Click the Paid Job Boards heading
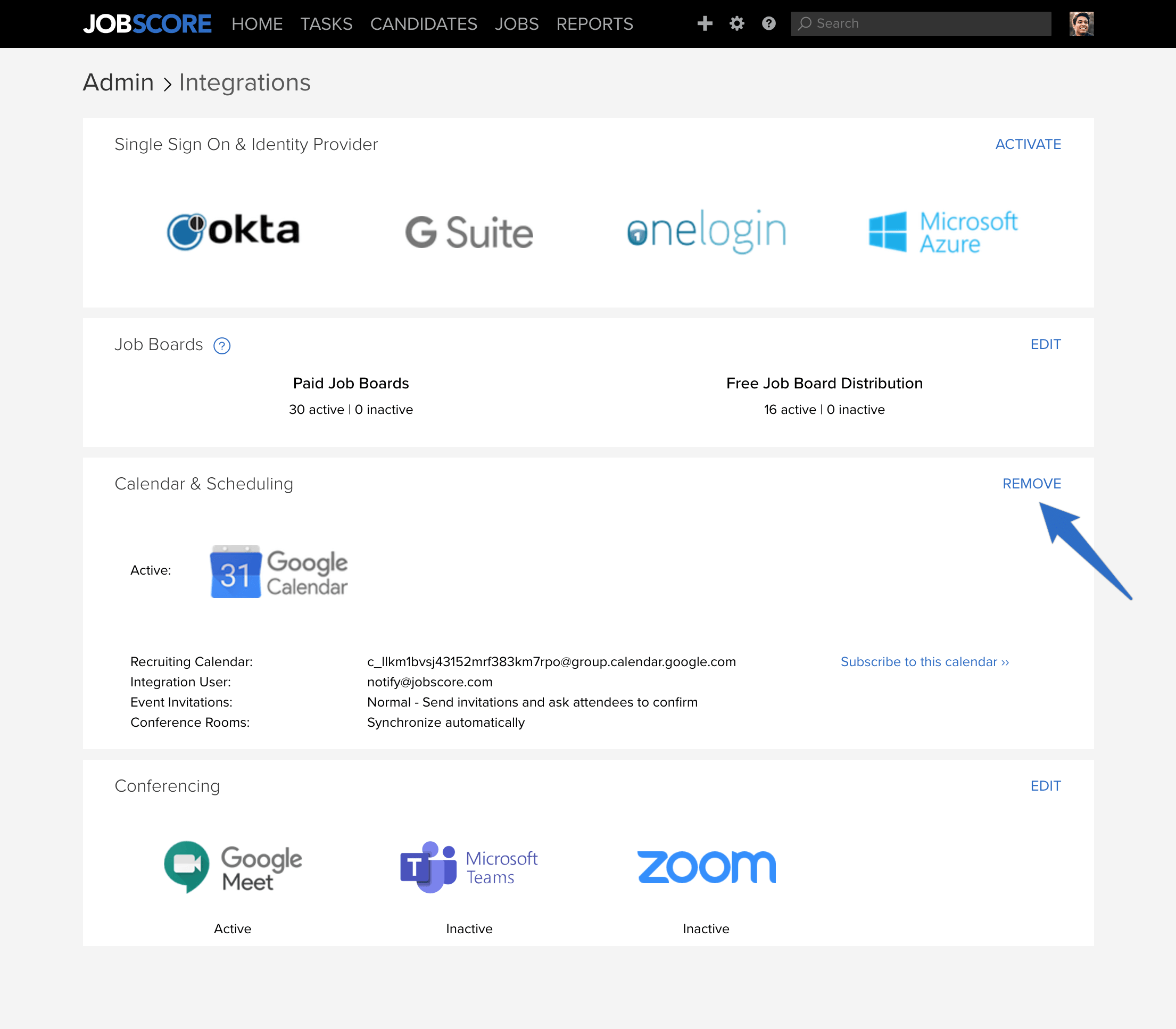 click(351, 384)
